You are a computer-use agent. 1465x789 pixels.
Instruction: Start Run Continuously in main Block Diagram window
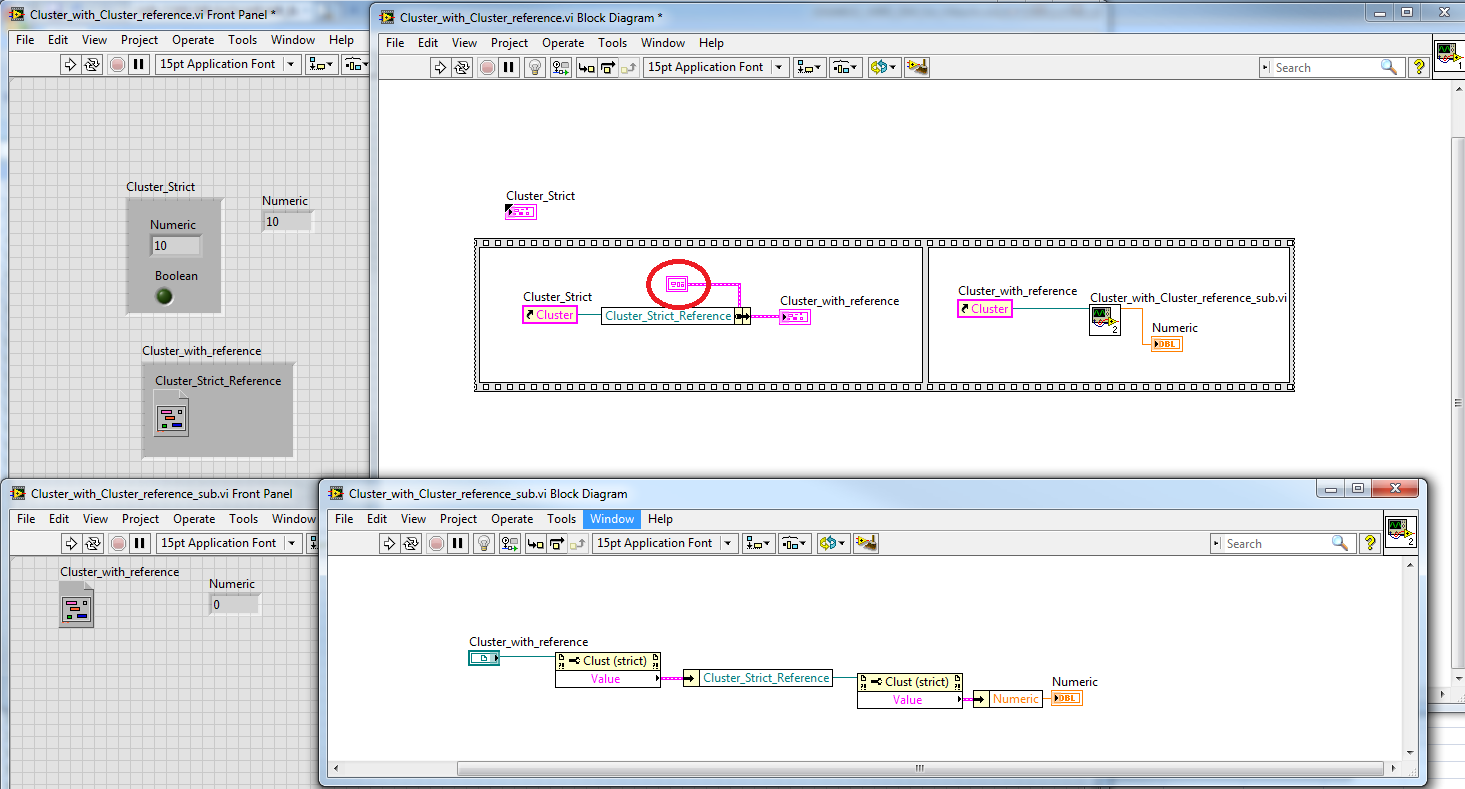(x=462, y=67)
